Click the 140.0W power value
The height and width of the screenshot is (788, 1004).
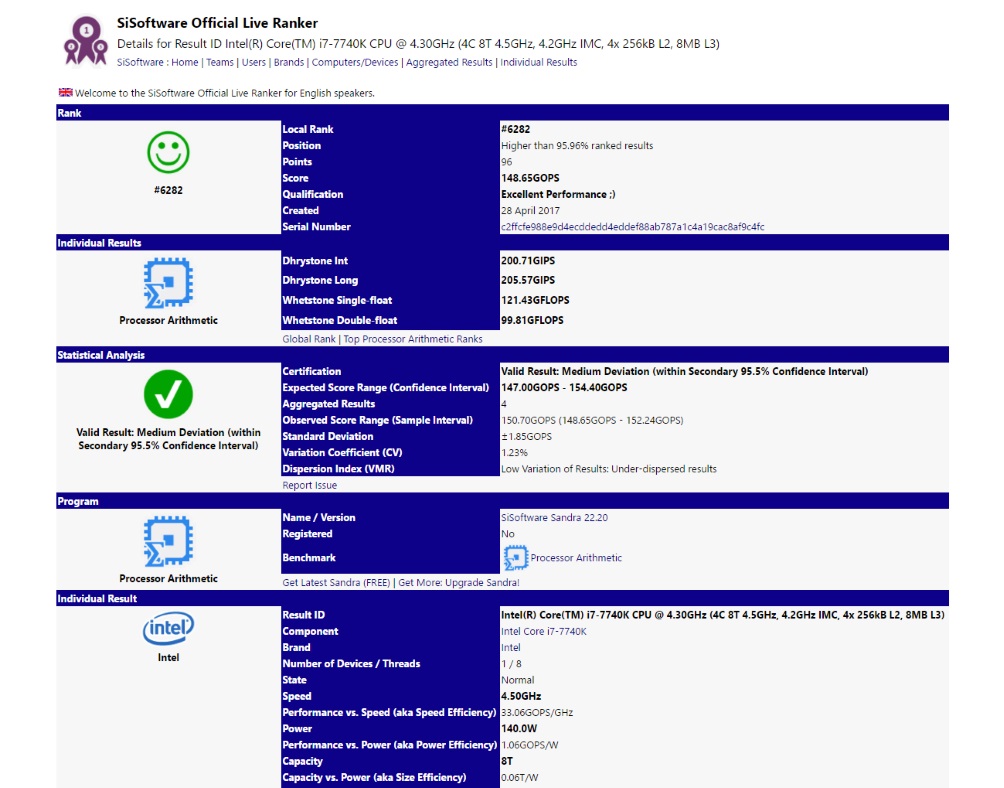point(519,728)
